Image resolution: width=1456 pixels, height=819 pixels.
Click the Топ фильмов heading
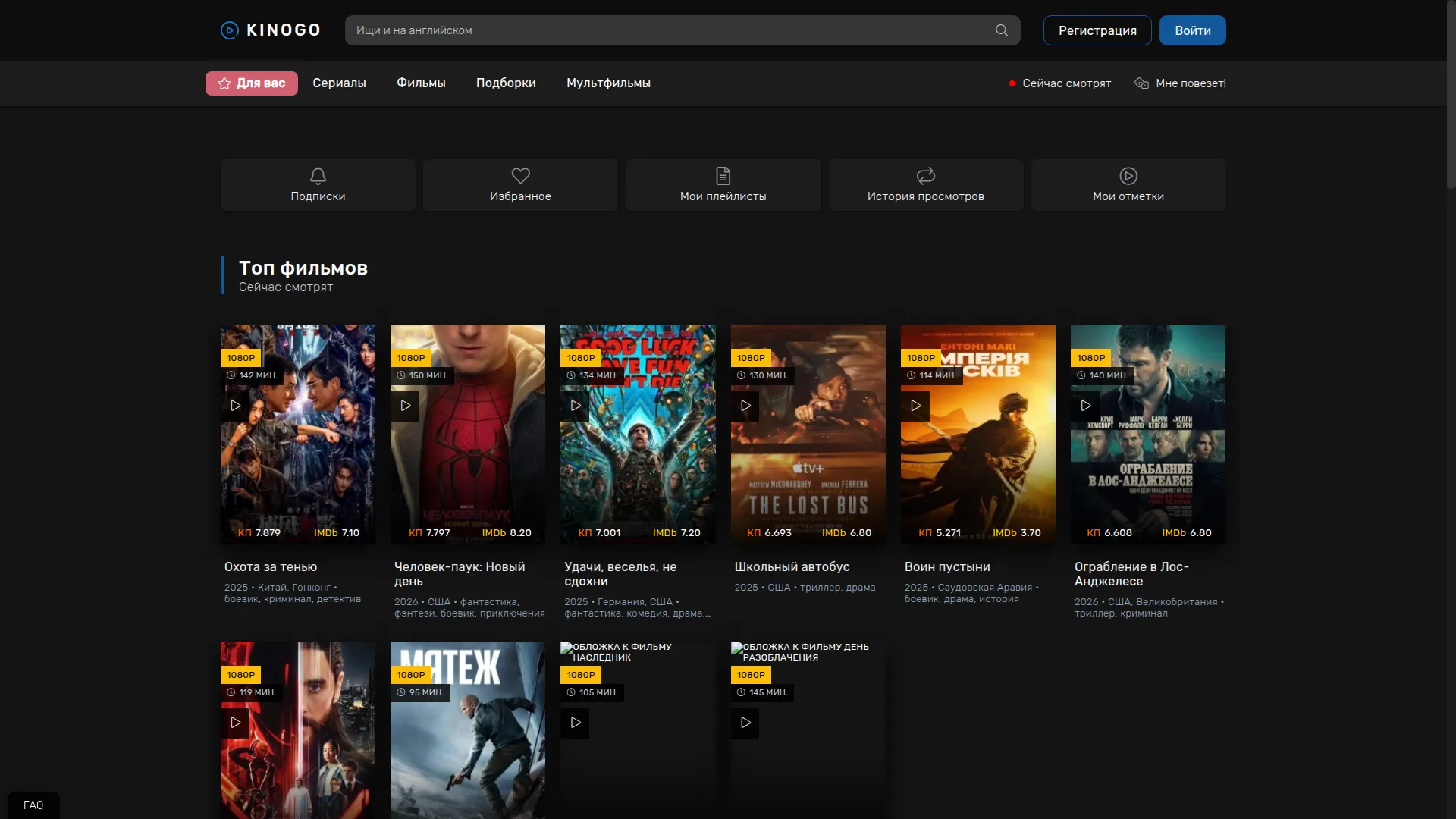[x=303, y=268]
